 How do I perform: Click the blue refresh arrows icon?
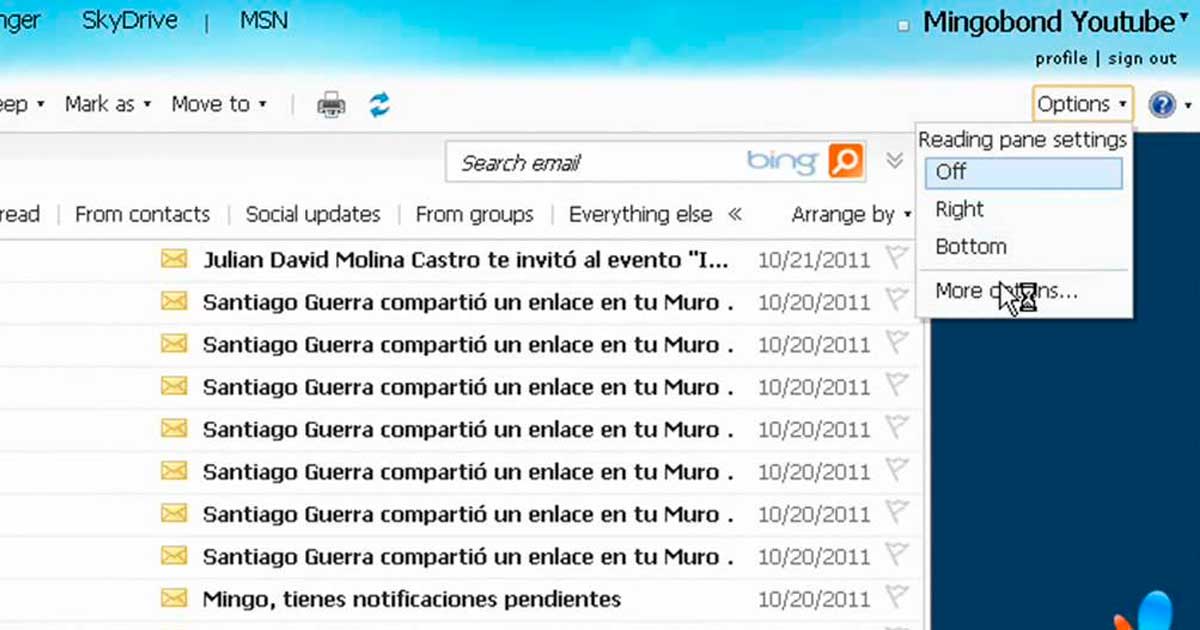(x=379, y=104)
